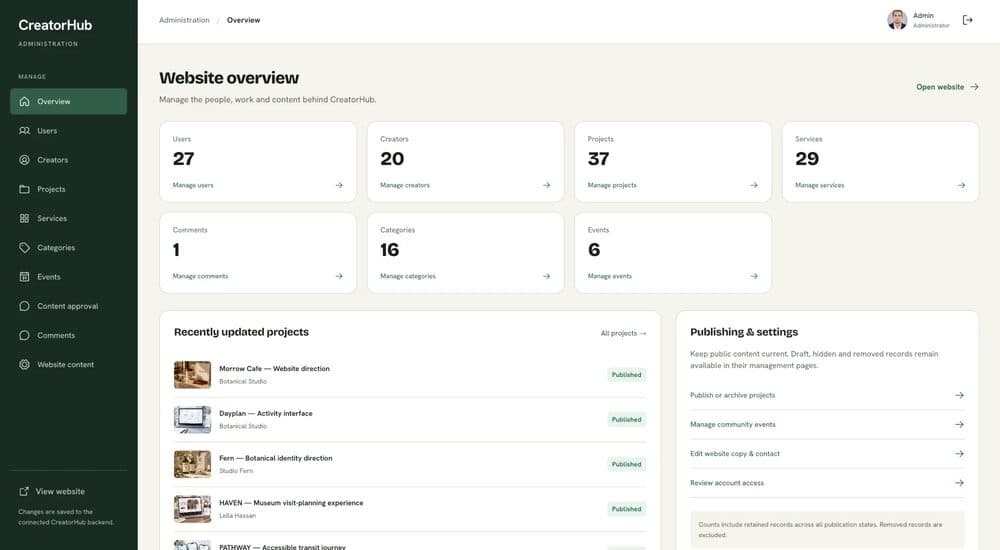Click Published badge on HAVEN row
This screenshot has height=550, width=1000.
[626, 509]
